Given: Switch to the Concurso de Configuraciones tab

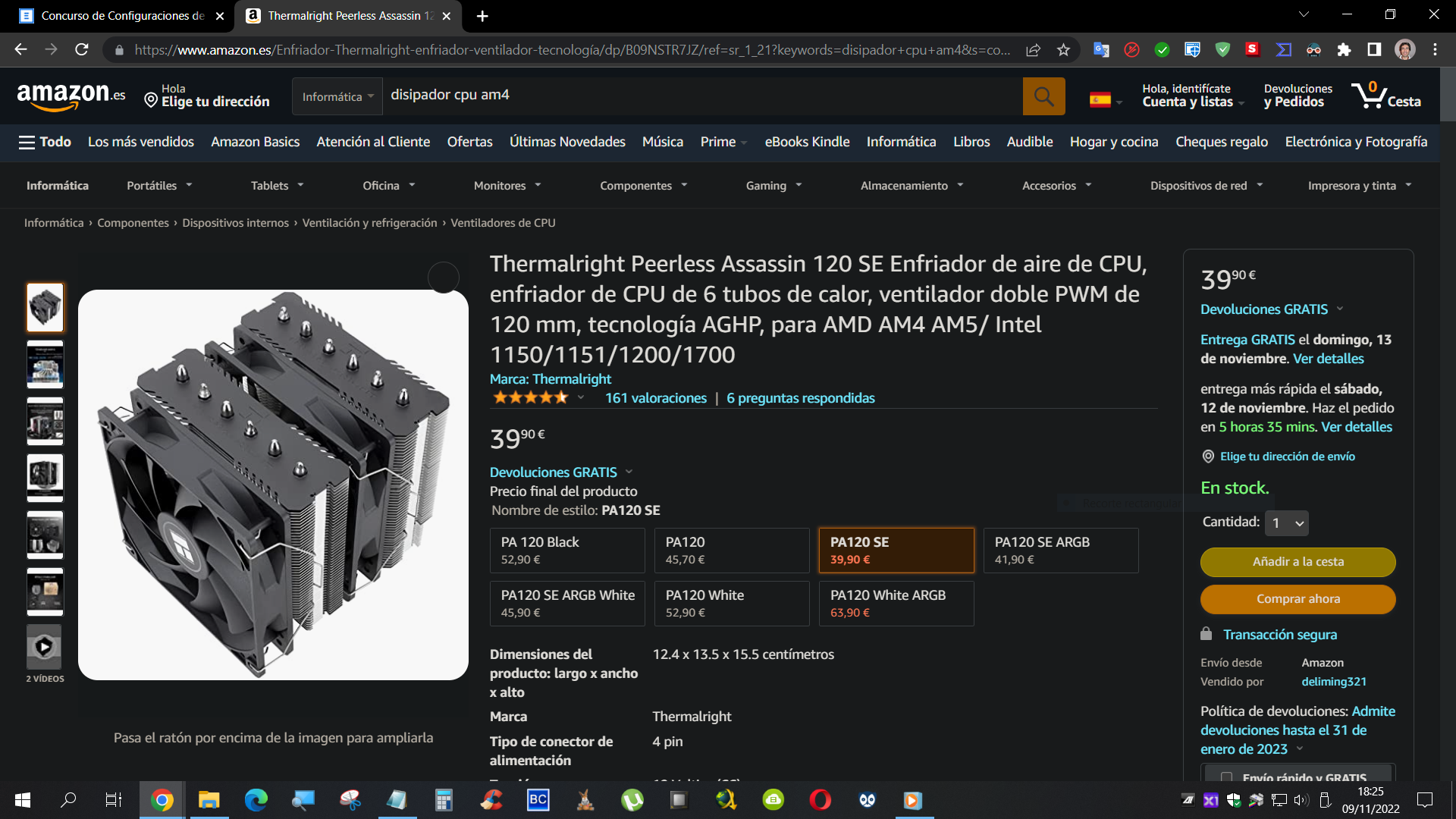Looking at the screenshot, I should point(121,16).
